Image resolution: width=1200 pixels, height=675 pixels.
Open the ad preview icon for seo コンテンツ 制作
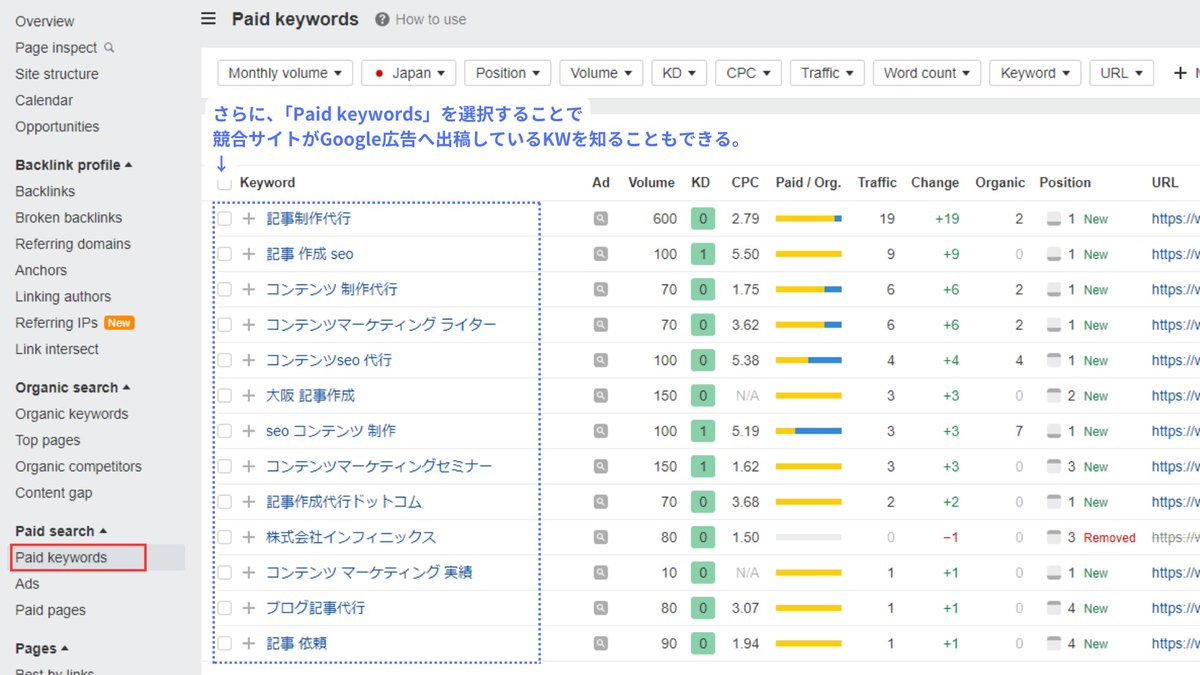click(600, 431)
